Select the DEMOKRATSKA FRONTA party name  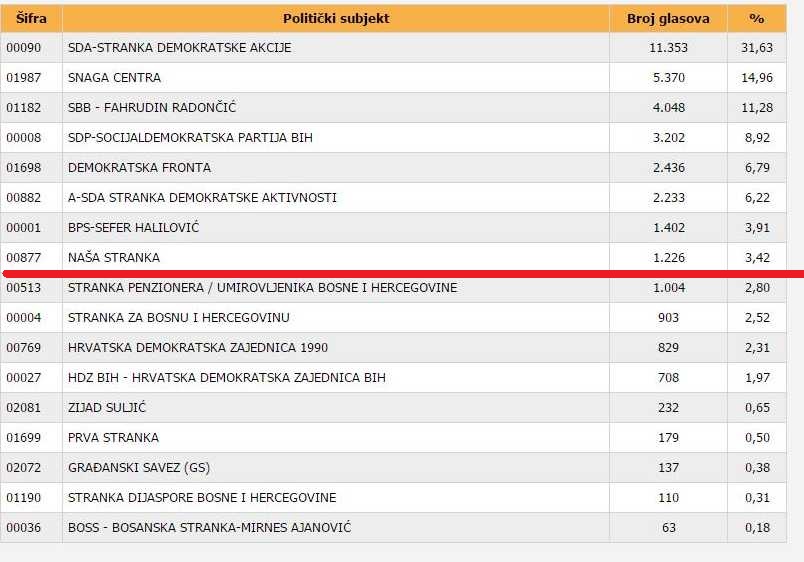pos(139,168)
